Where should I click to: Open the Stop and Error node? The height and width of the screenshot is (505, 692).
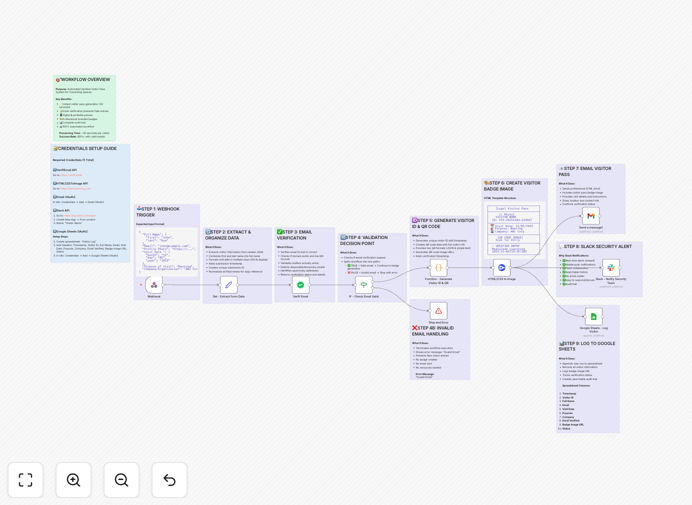pyautogui.click(x=439, y=311)
